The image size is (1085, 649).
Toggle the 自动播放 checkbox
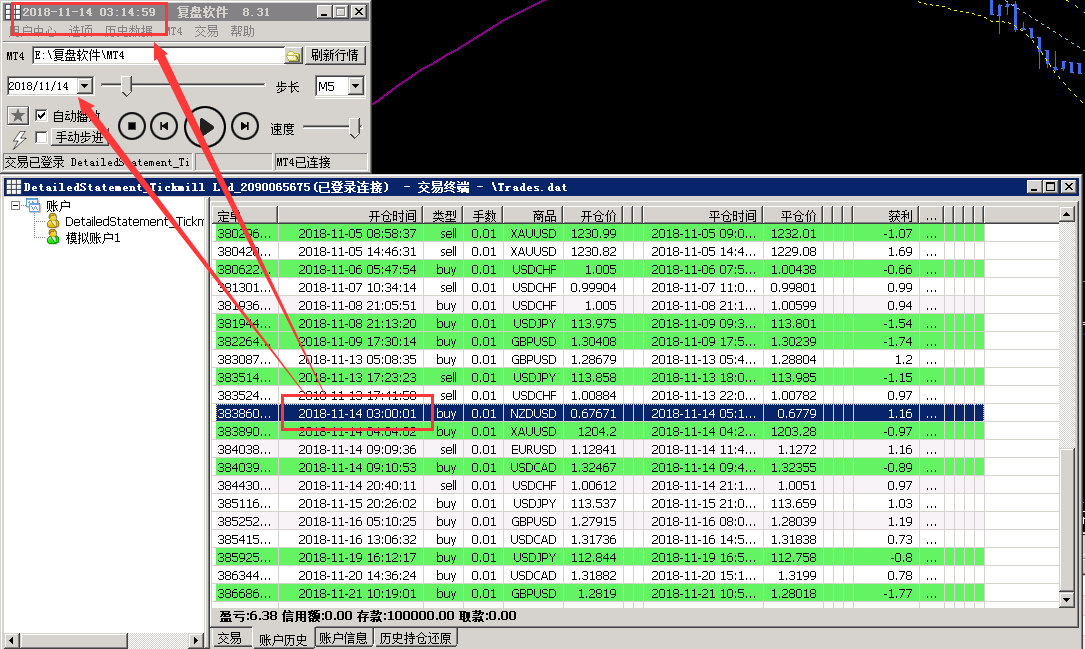tap(41, 116)
